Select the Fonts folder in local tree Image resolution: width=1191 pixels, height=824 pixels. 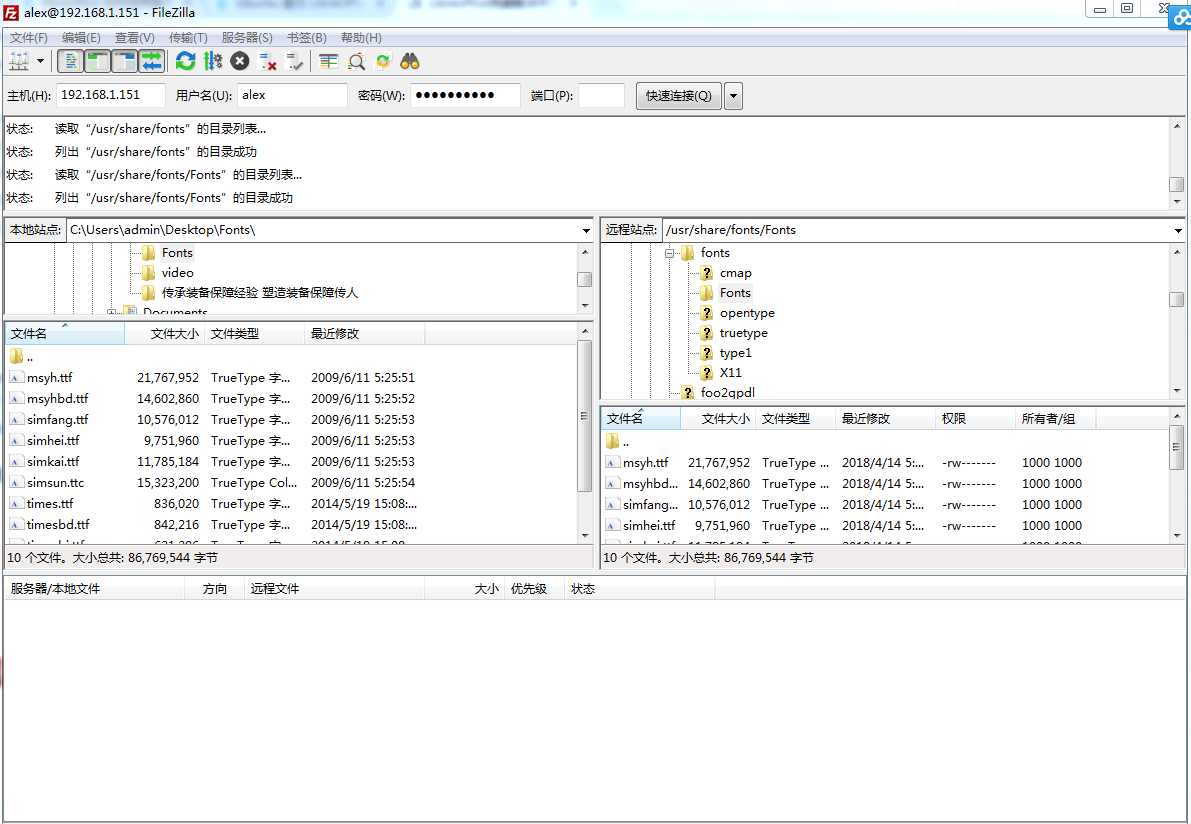coord(177,253)
